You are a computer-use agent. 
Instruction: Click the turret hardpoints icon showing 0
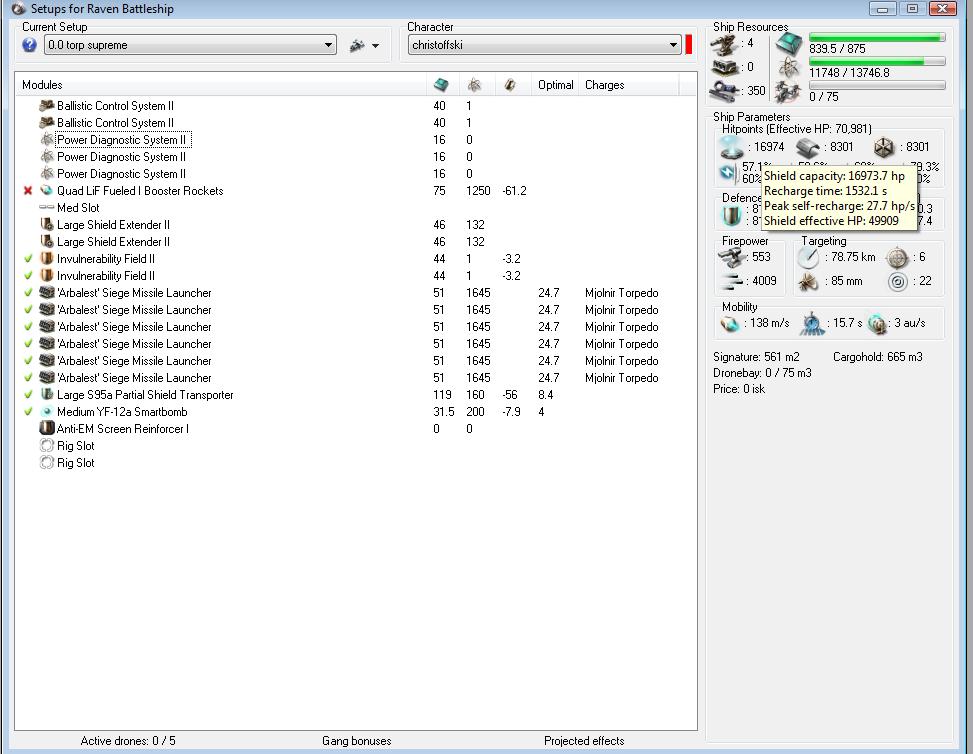click(x=724, y=67)
